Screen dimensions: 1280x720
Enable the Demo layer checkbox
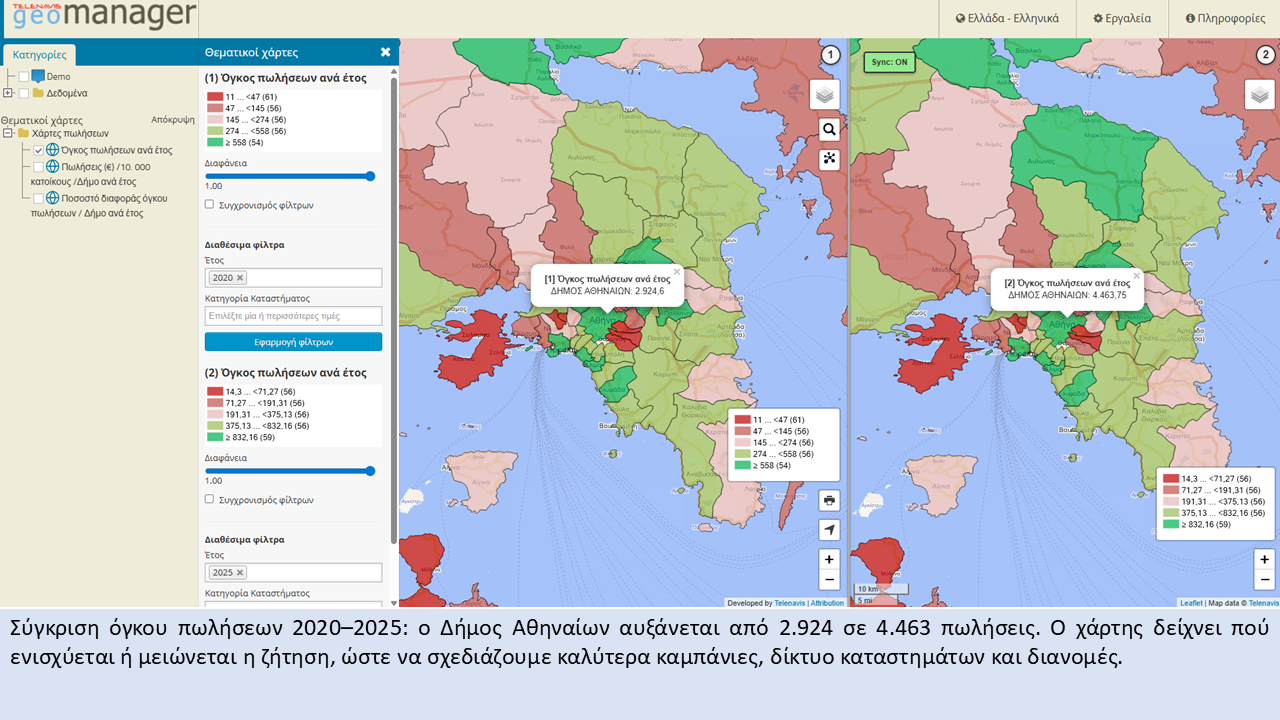(24, 77)
